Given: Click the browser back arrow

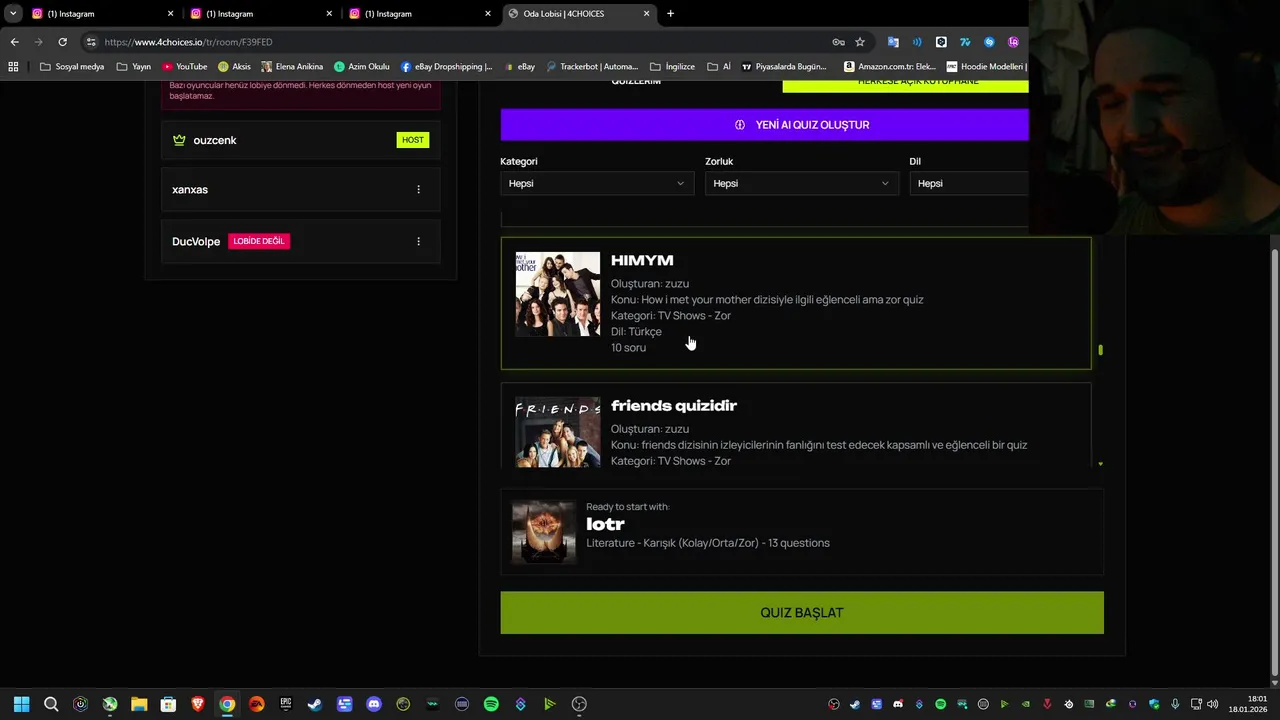Looking at the screenshot, I should (x=14, y=42).
